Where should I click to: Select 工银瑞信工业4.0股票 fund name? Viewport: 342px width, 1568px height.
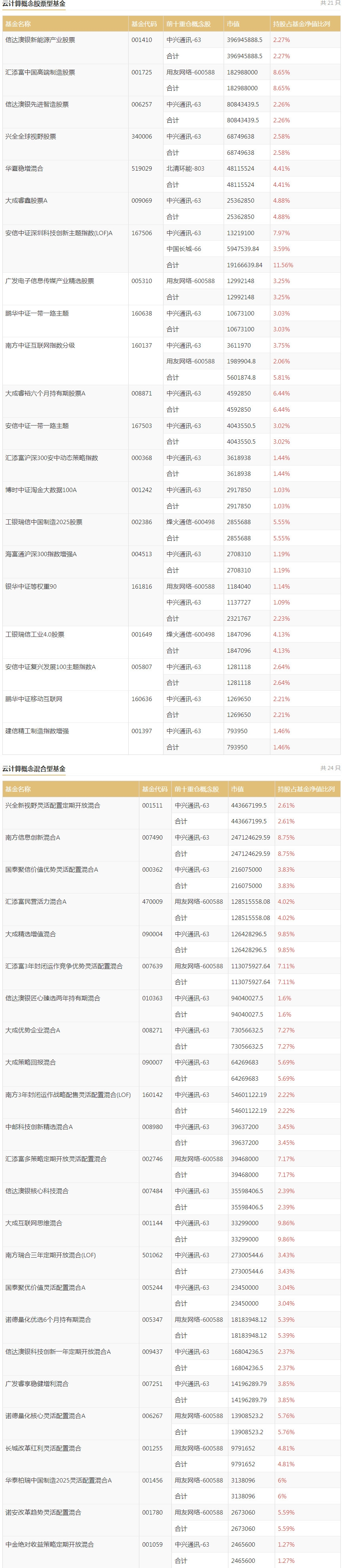tap(35, 634)
